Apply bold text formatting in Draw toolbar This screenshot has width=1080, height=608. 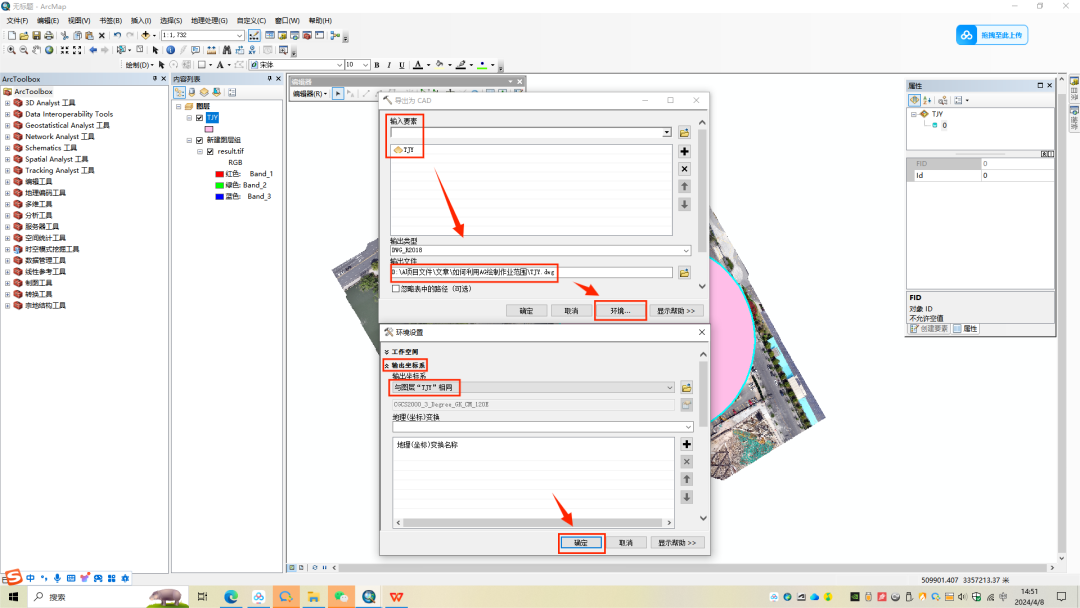click(377, 65)
